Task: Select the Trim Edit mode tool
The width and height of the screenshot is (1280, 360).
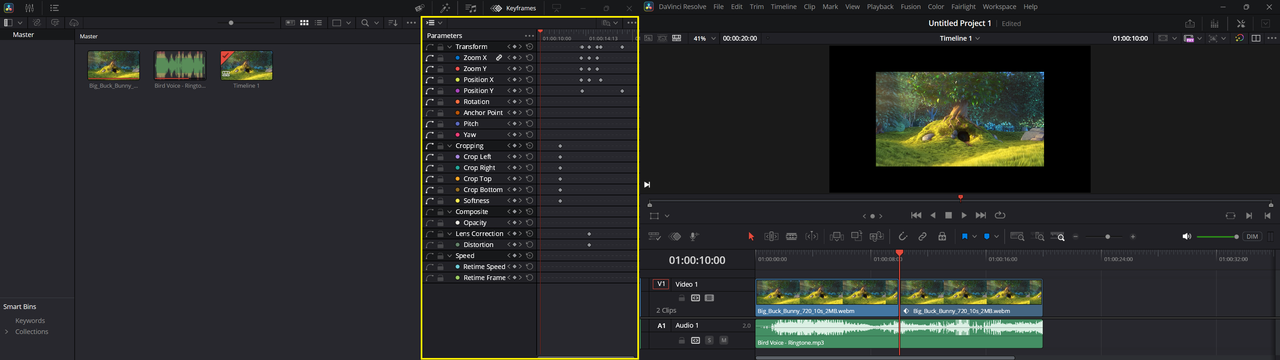Action: (x=771, y=237)
